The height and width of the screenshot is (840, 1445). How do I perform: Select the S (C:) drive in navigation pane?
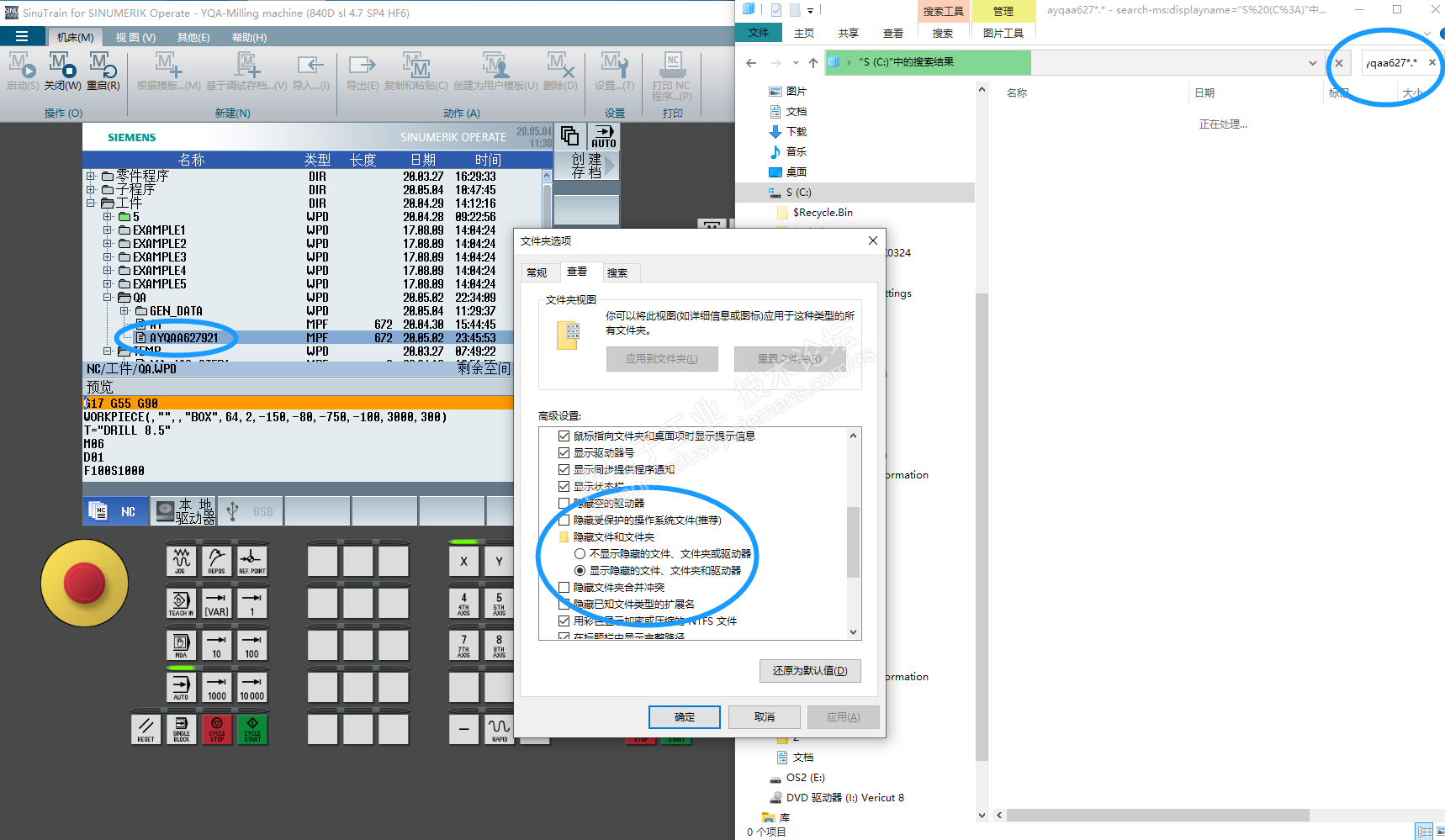coord(798,192)
